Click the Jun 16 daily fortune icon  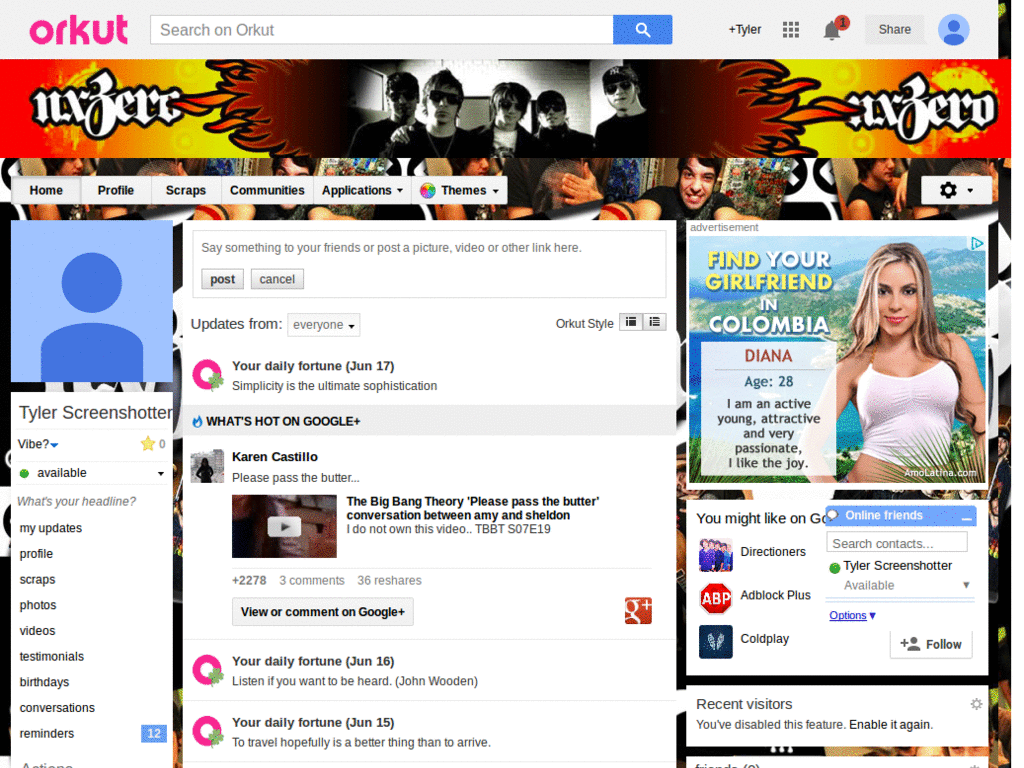tap(208, 670)
